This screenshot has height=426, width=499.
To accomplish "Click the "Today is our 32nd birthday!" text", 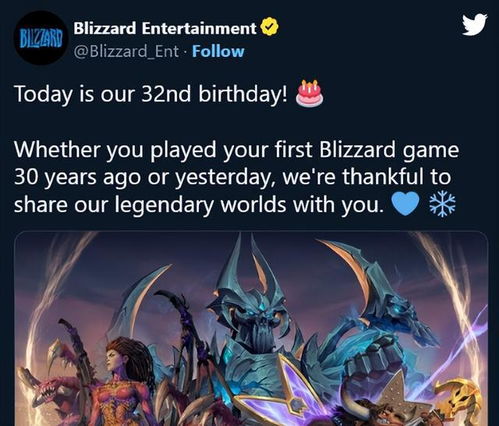I will [x=150, y=94].
